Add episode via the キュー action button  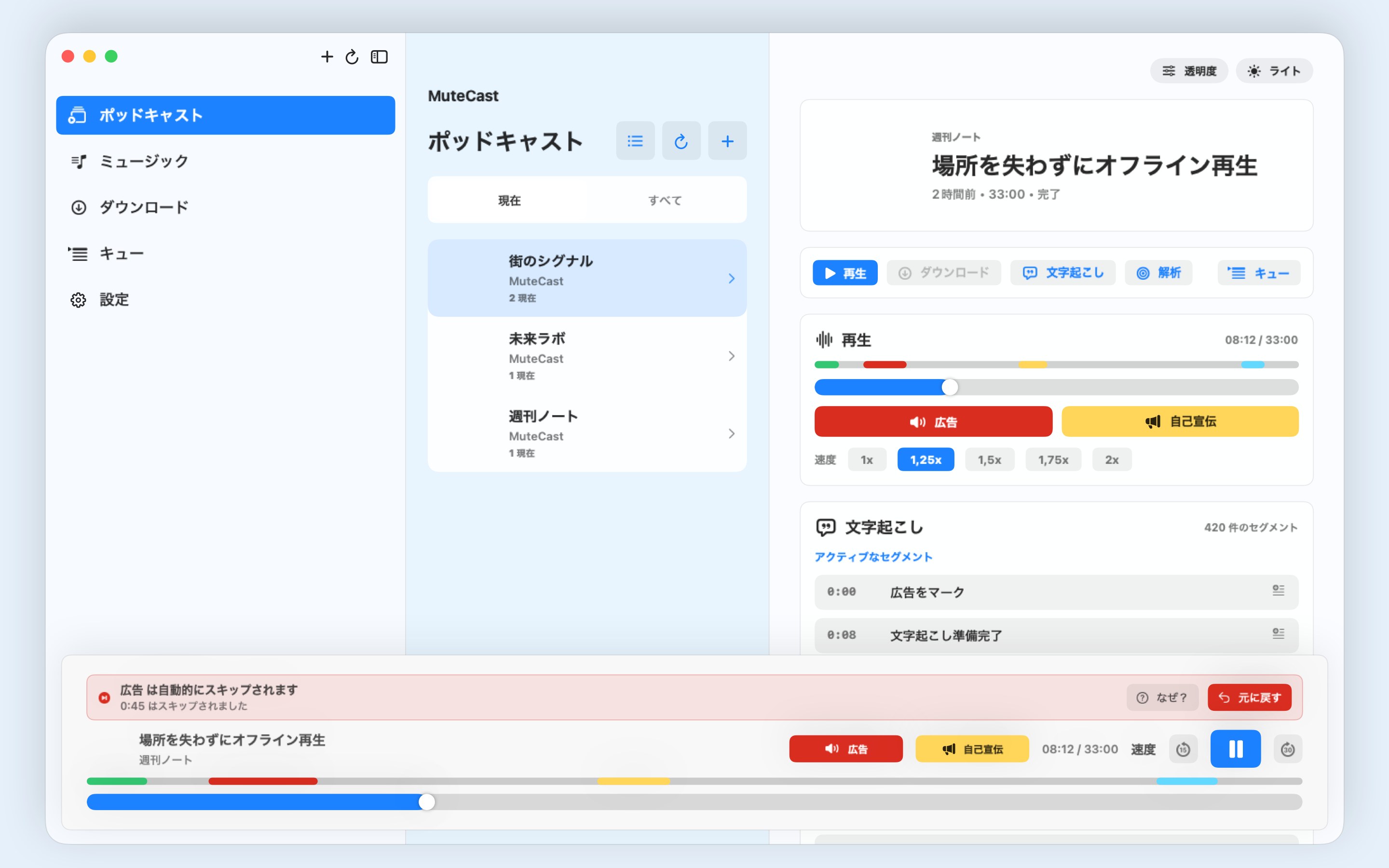point(1259,272)
